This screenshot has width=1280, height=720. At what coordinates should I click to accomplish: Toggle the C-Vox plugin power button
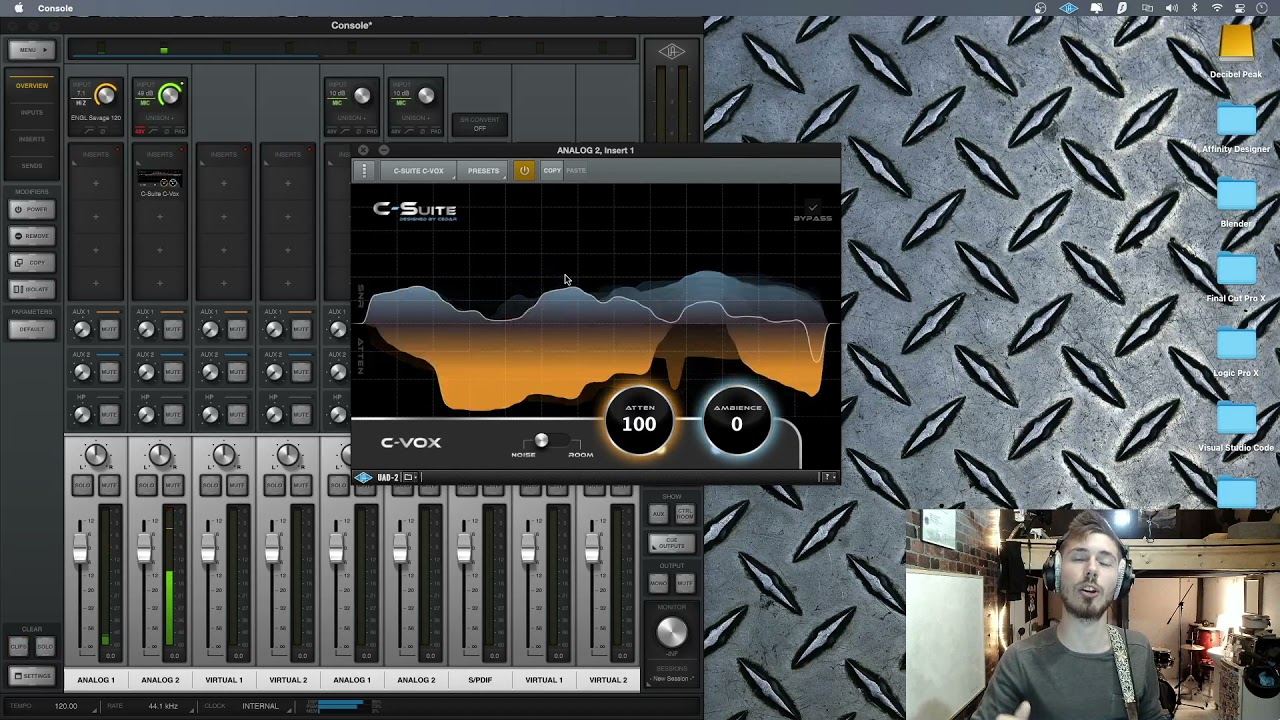click(x=524, y=170)
